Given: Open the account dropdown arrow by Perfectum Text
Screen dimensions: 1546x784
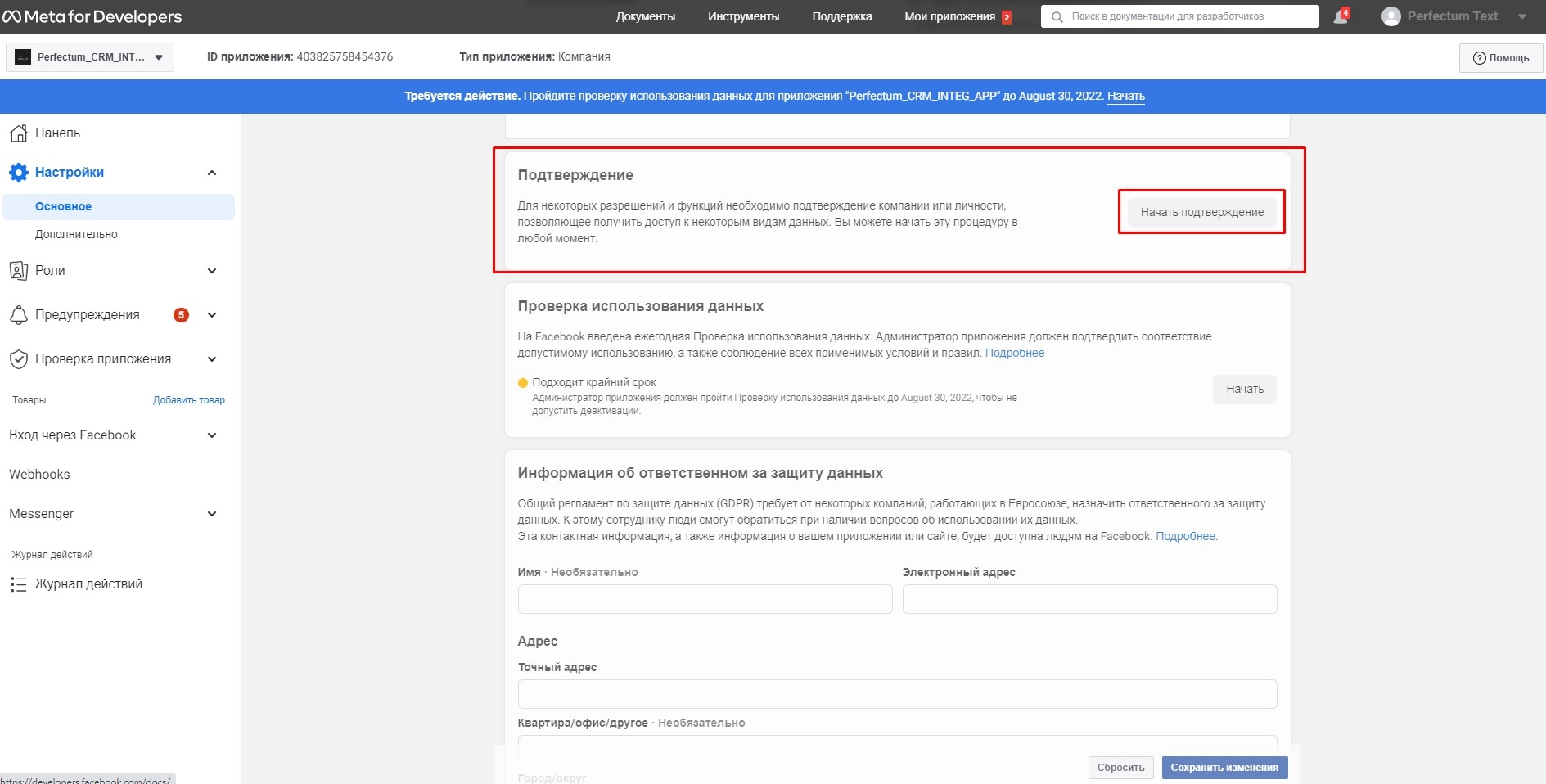Looking at the screenshot, I should click(1521, 16).
